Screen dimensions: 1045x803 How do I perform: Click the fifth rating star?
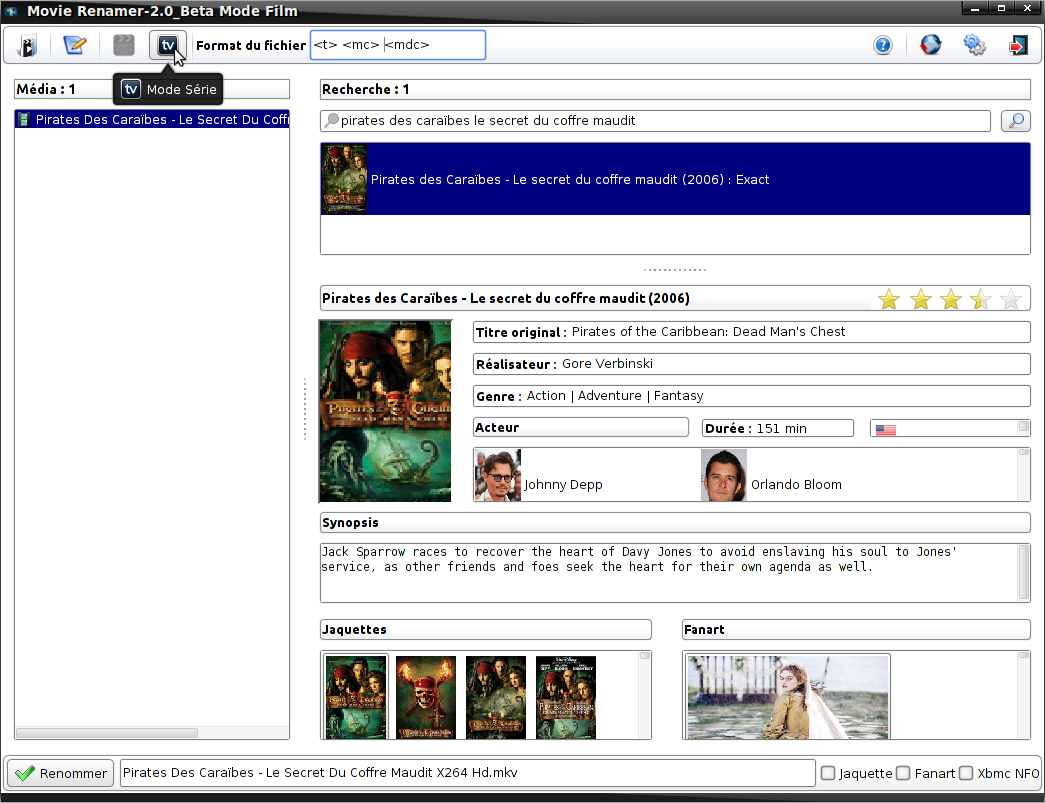(1010, 299)
